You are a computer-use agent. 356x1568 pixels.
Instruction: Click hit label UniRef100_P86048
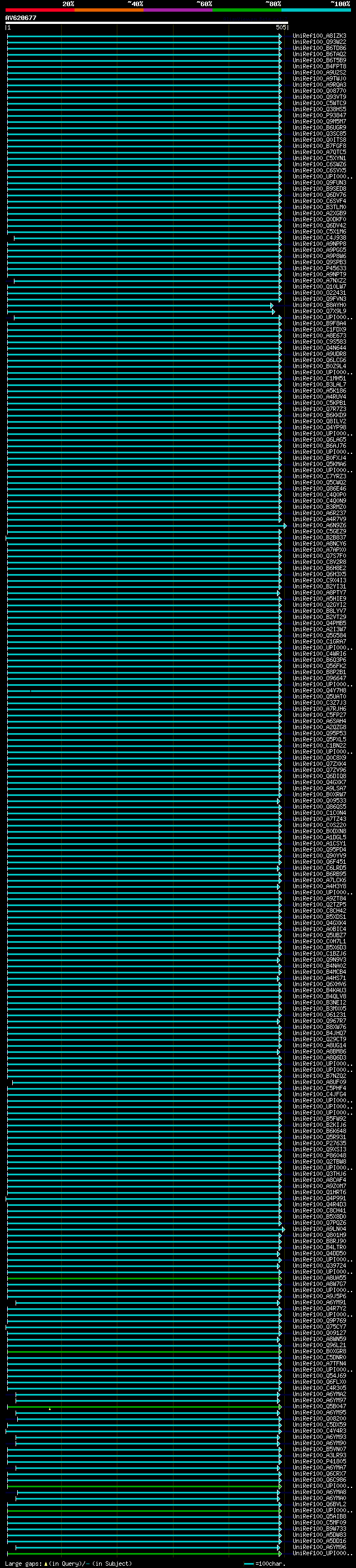(319, 1156)
